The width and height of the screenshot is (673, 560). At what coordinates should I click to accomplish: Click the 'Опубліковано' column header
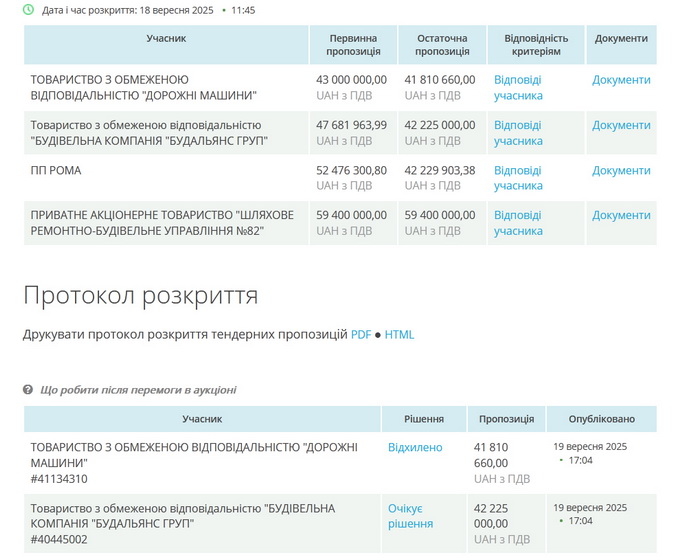pyautogui.click(x=601, y=419)
